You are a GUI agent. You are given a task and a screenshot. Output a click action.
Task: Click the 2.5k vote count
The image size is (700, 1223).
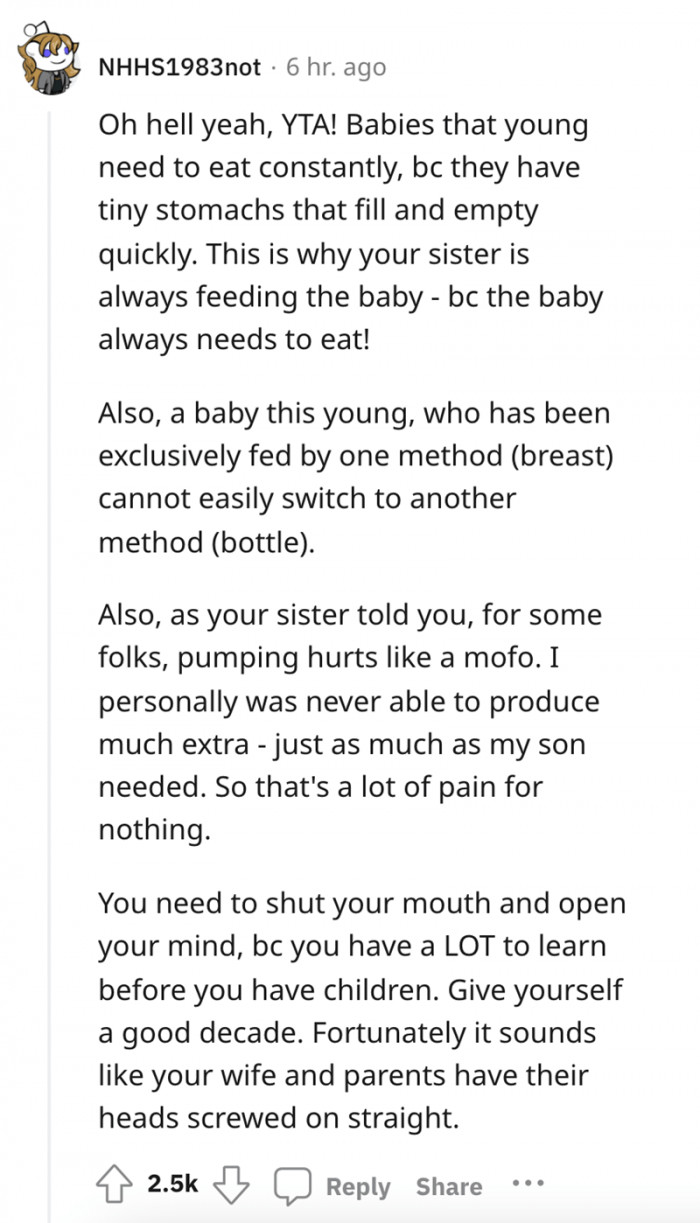[x=167, y=1186]
